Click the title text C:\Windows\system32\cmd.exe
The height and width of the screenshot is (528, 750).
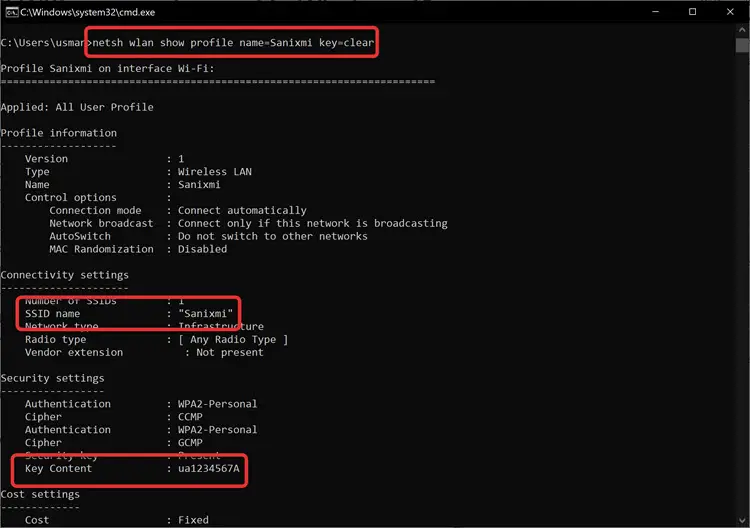coord(88,12)
